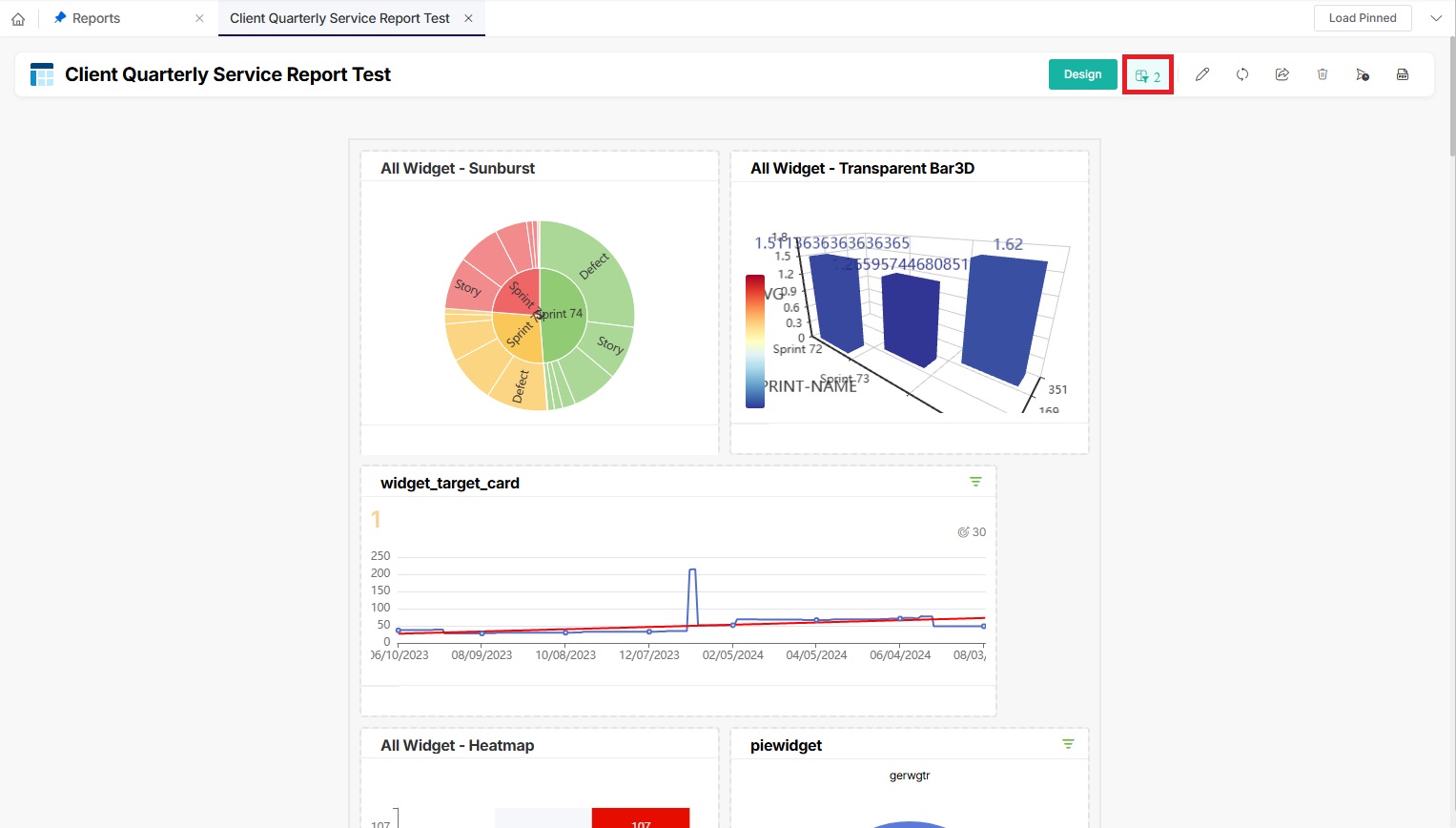Export report with the PDF icon
Screen dimensions: 1456x828
[1403, 74]
